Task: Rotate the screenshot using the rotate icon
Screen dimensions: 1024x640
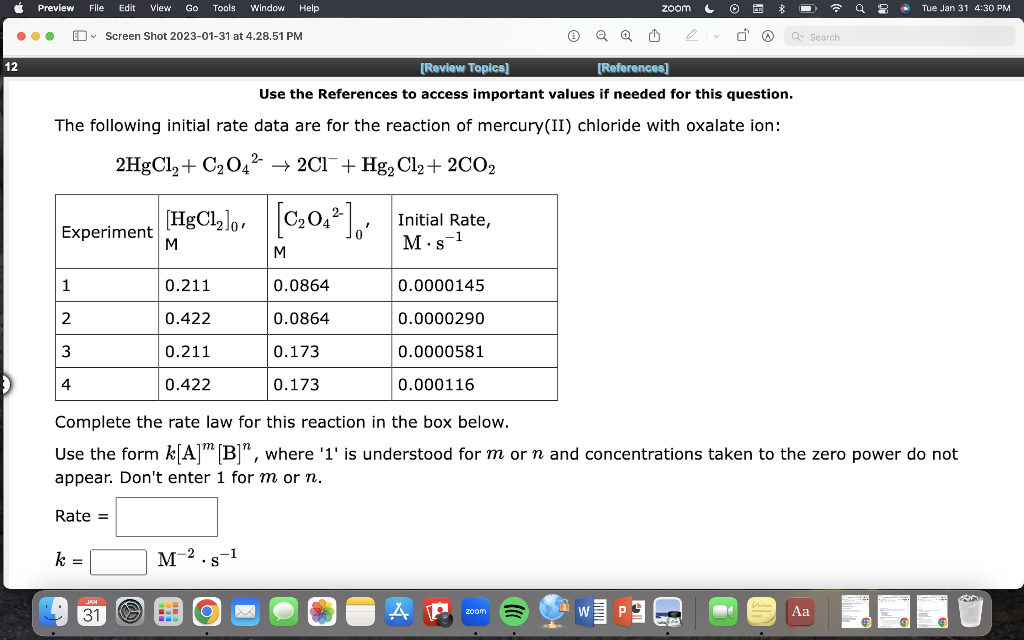Action: coord(744,35)
